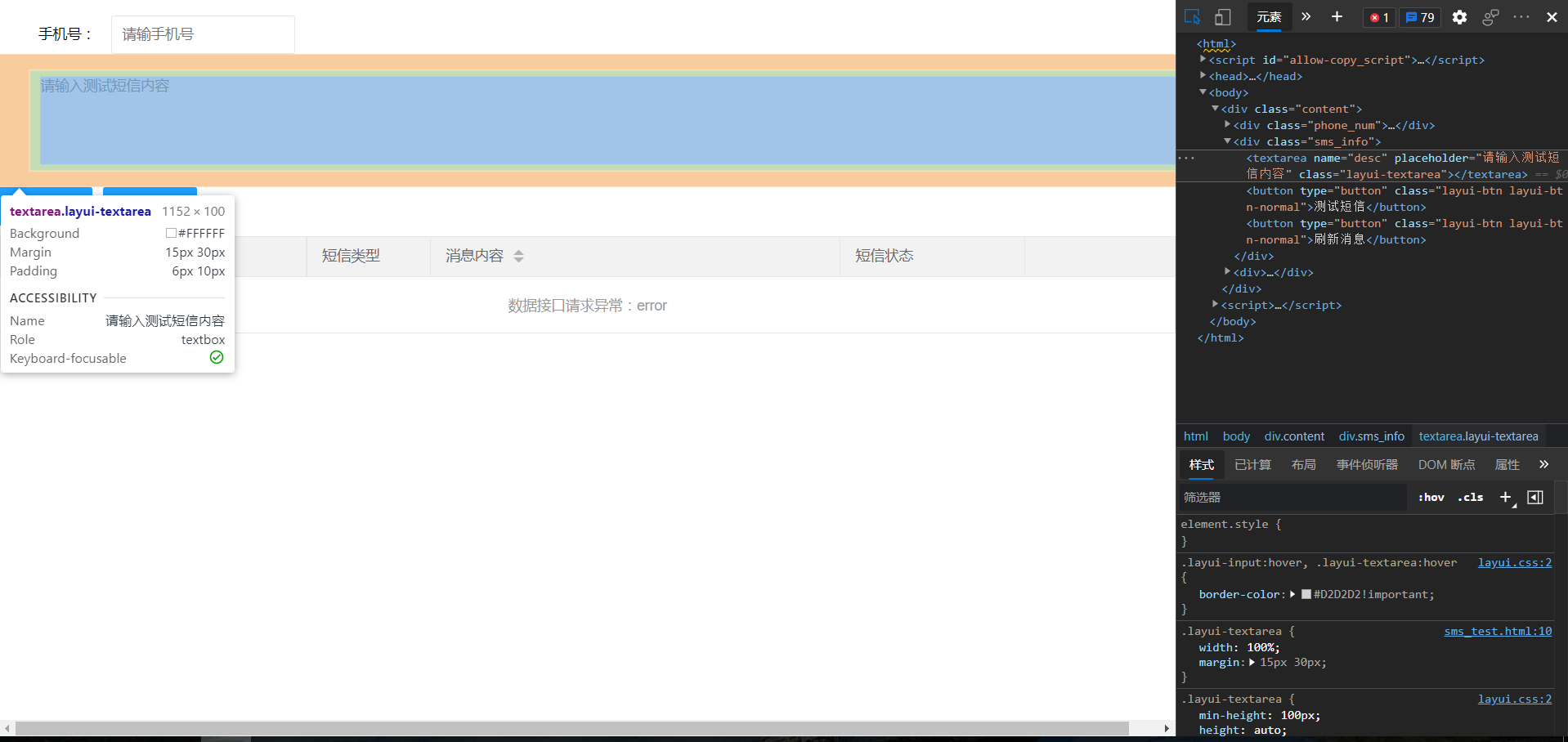Toggle the :hov pseudo-class panel
The image size is (1568, 742).
(1431, 497)
